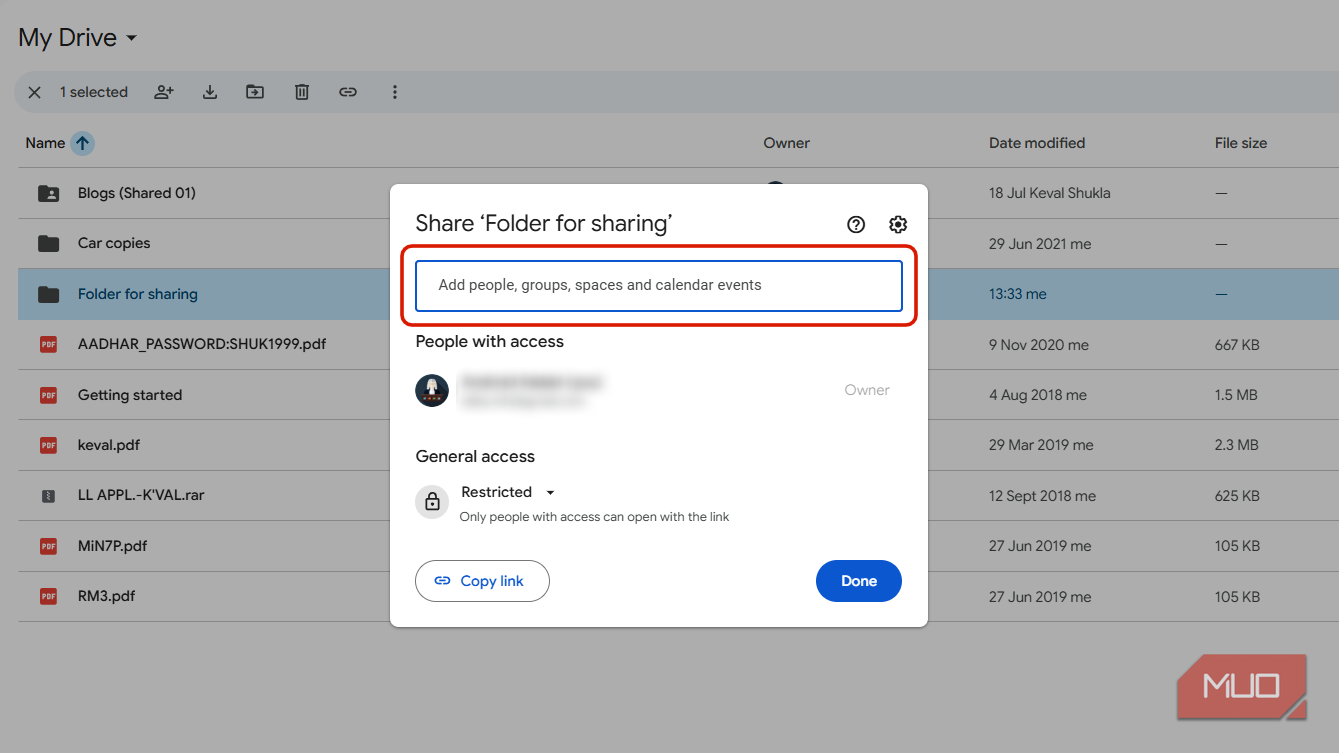Select the Getting started file name
The height and width of the screenshot is (753, 1339).
[130, 395]
